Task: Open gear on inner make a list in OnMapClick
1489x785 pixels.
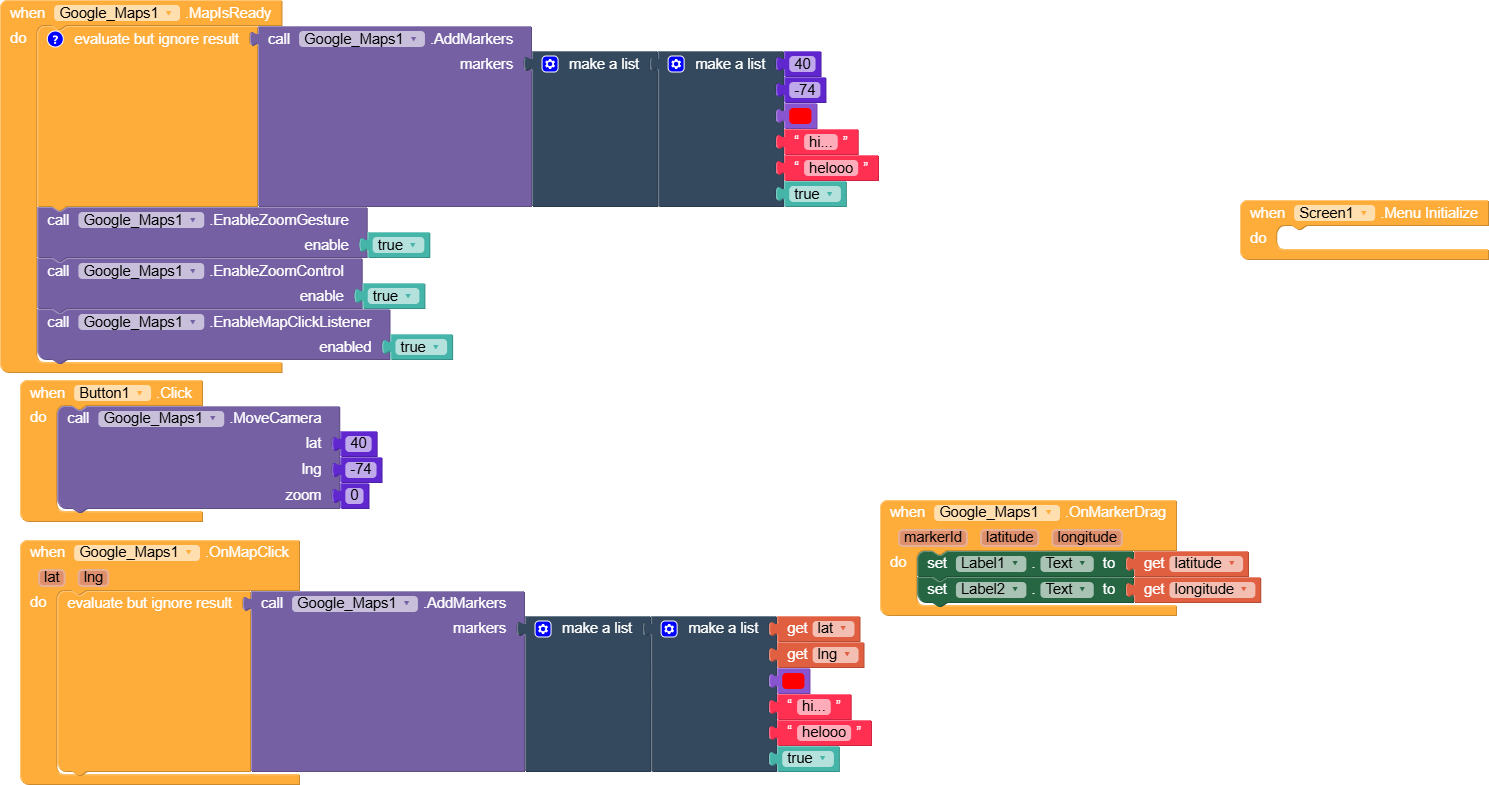Action: [x=669, y=629]
